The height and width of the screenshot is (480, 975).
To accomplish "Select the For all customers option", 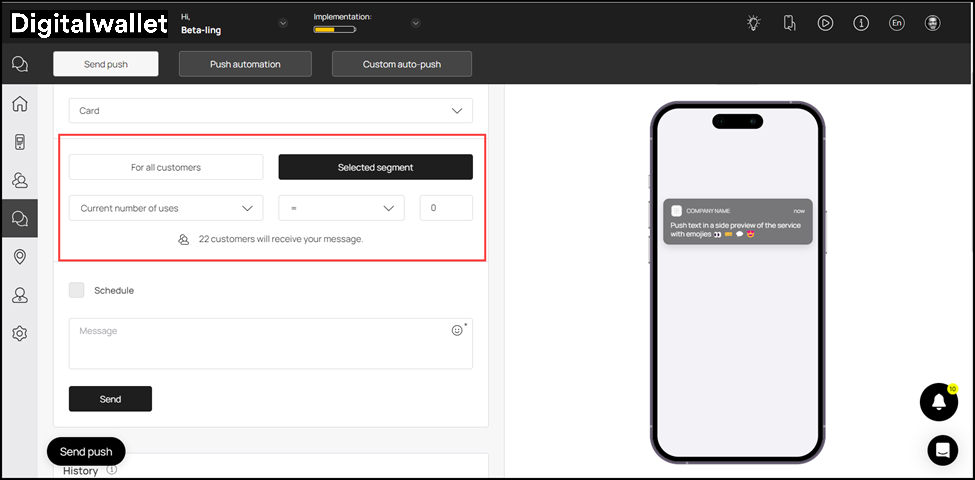I will [x=166, y=167].
